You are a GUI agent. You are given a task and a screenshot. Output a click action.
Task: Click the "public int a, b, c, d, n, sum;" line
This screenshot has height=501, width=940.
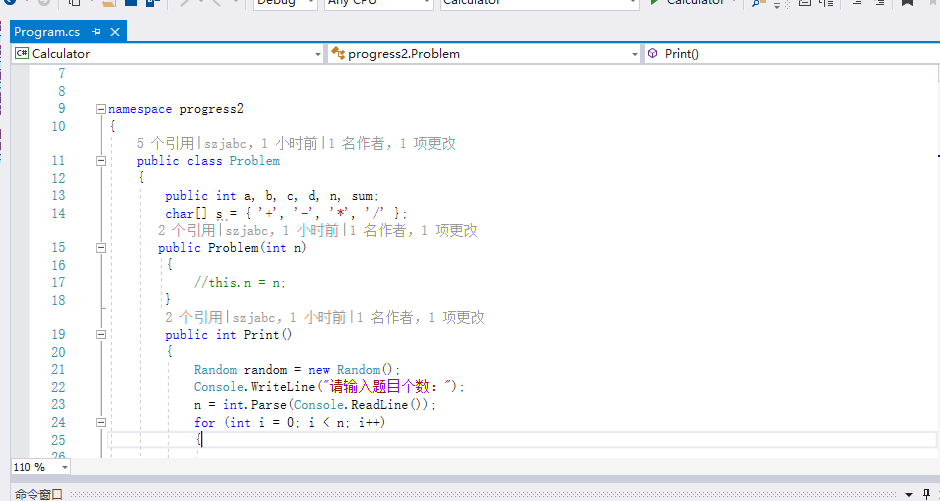(x=272, y=196)
